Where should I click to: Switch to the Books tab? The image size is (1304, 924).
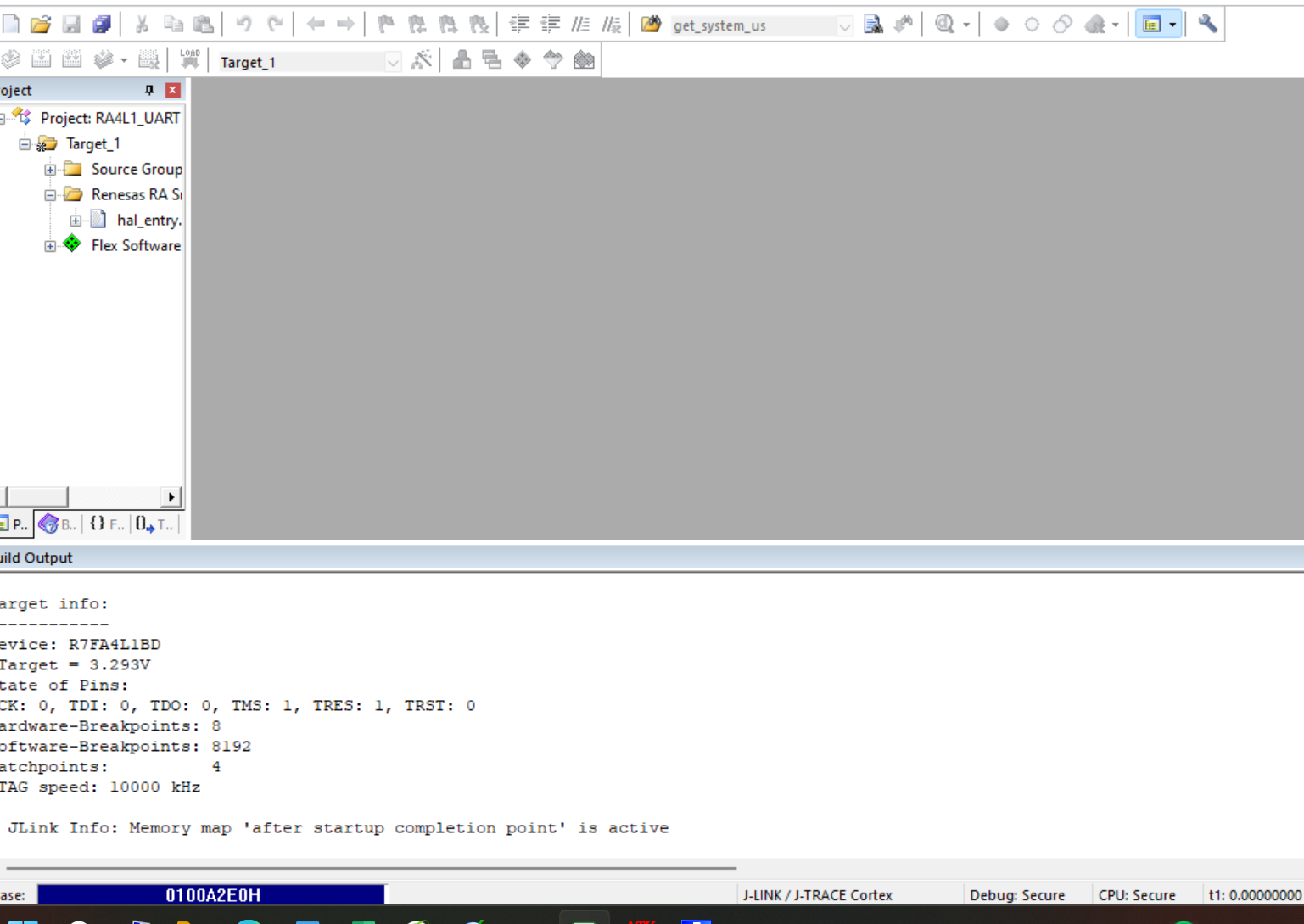coord(59,524)
